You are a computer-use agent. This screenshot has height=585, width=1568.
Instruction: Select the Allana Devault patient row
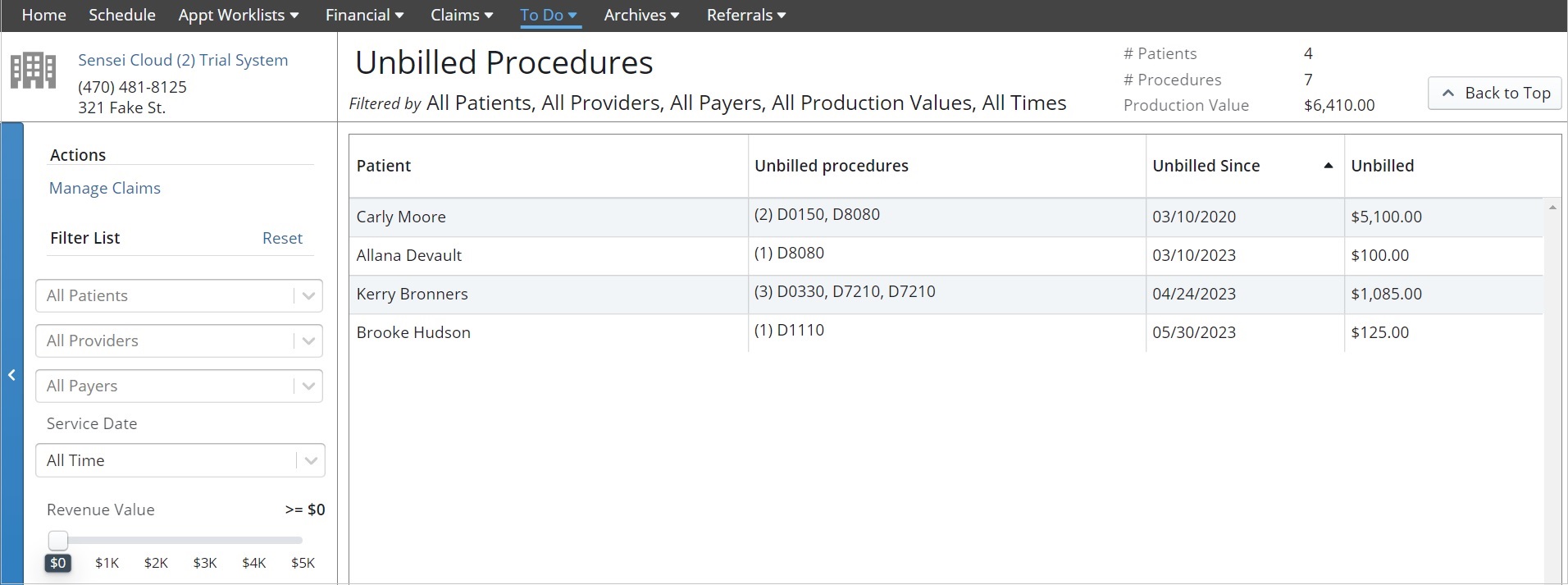pyautogui.click(x=946, y=256)
